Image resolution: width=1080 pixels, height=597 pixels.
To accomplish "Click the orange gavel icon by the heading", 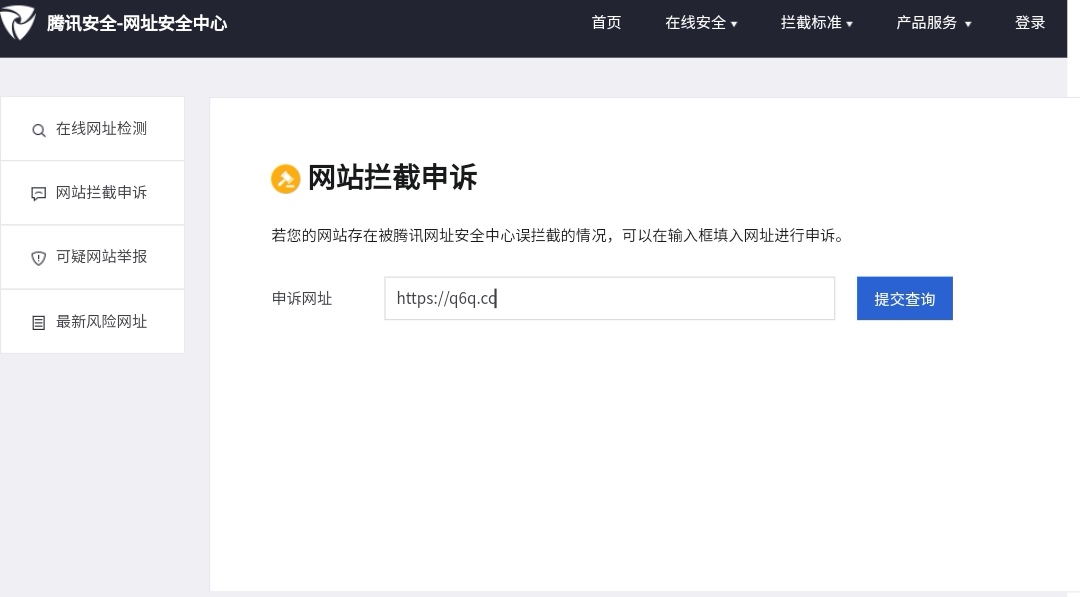I will pyautogui.click(x=286, y=179).
